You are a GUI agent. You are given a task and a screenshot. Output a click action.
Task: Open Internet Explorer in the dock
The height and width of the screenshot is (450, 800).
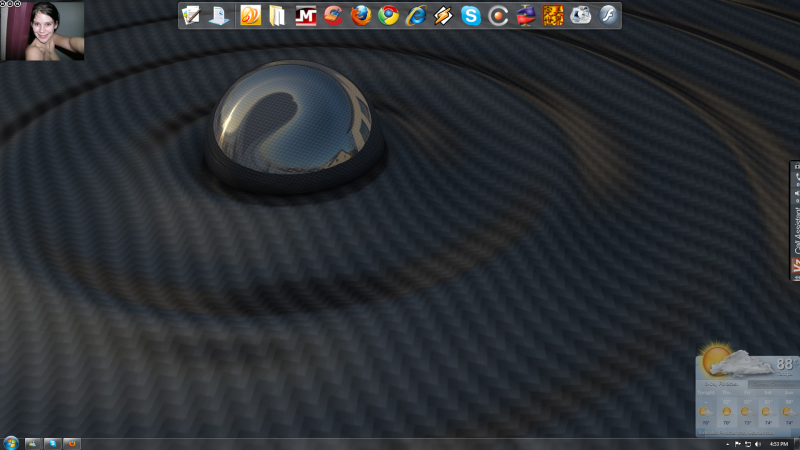(x=416, y=15)
